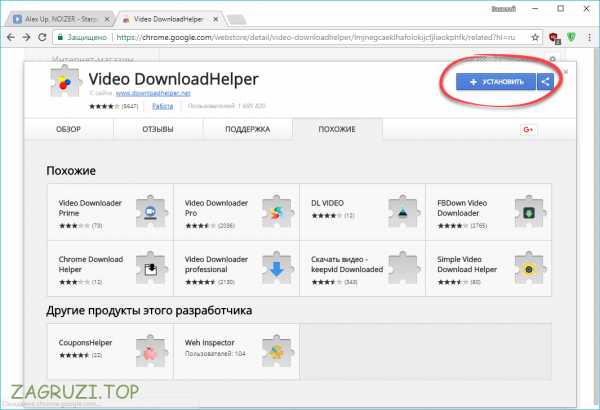600x410 pixels.
Task: Open Chrome Download Helper icon
Action: tap(152, 268)
